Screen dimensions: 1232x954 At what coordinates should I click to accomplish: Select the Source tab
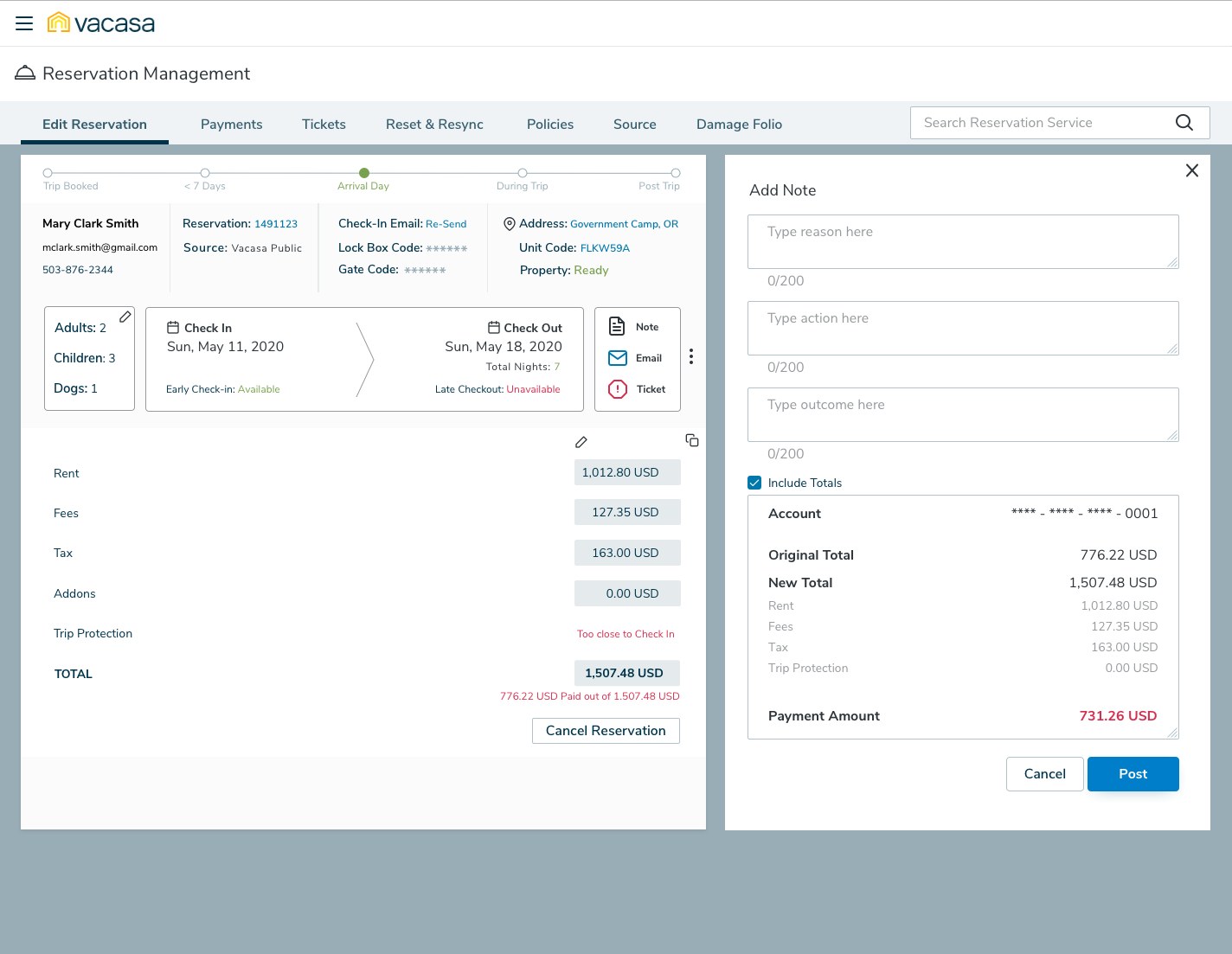click(635, 125)
